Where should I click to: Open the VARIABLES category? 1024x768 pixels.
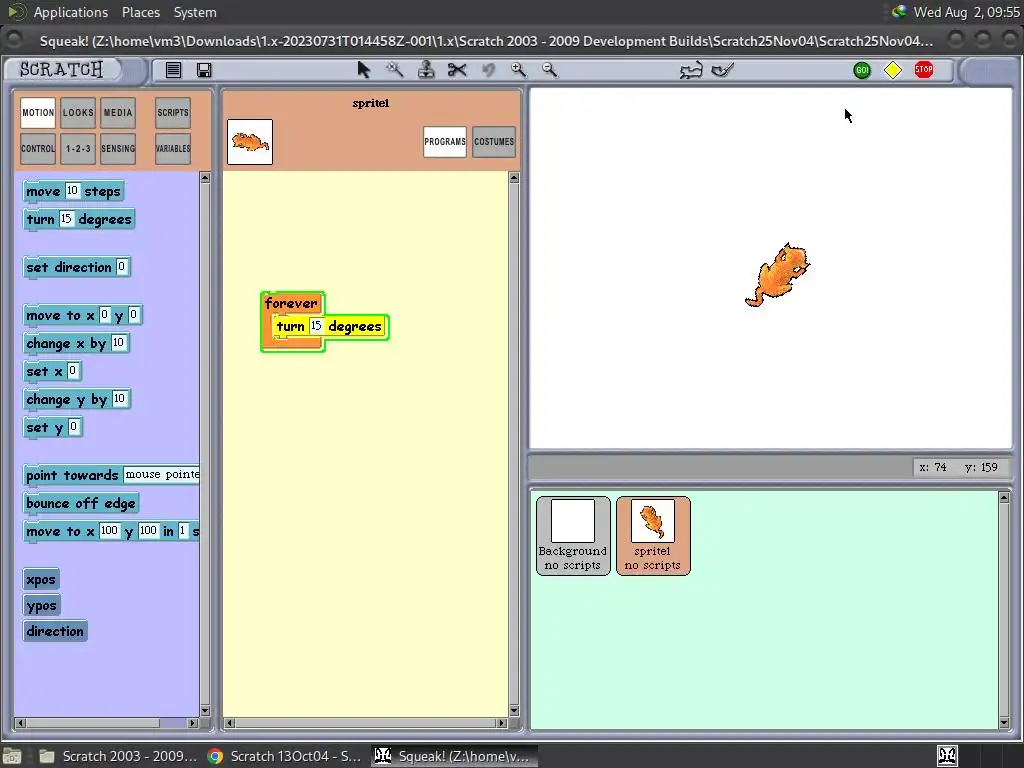click(173, 148)
